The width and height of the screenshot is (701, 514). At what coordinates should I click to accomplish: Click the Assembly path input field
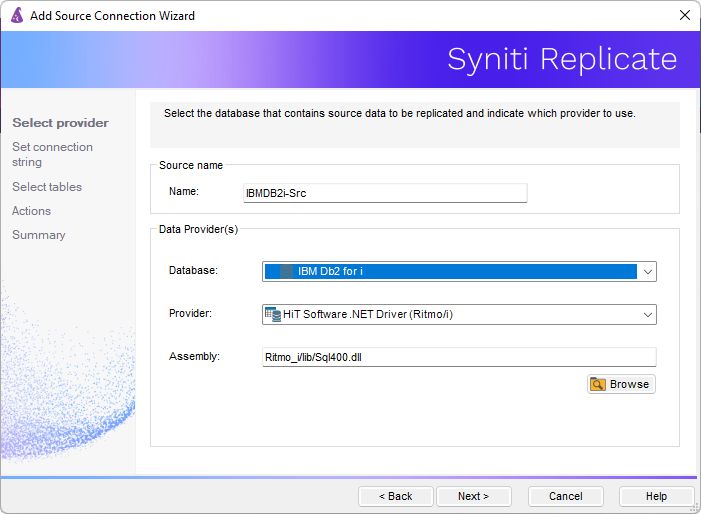point(459,357)
